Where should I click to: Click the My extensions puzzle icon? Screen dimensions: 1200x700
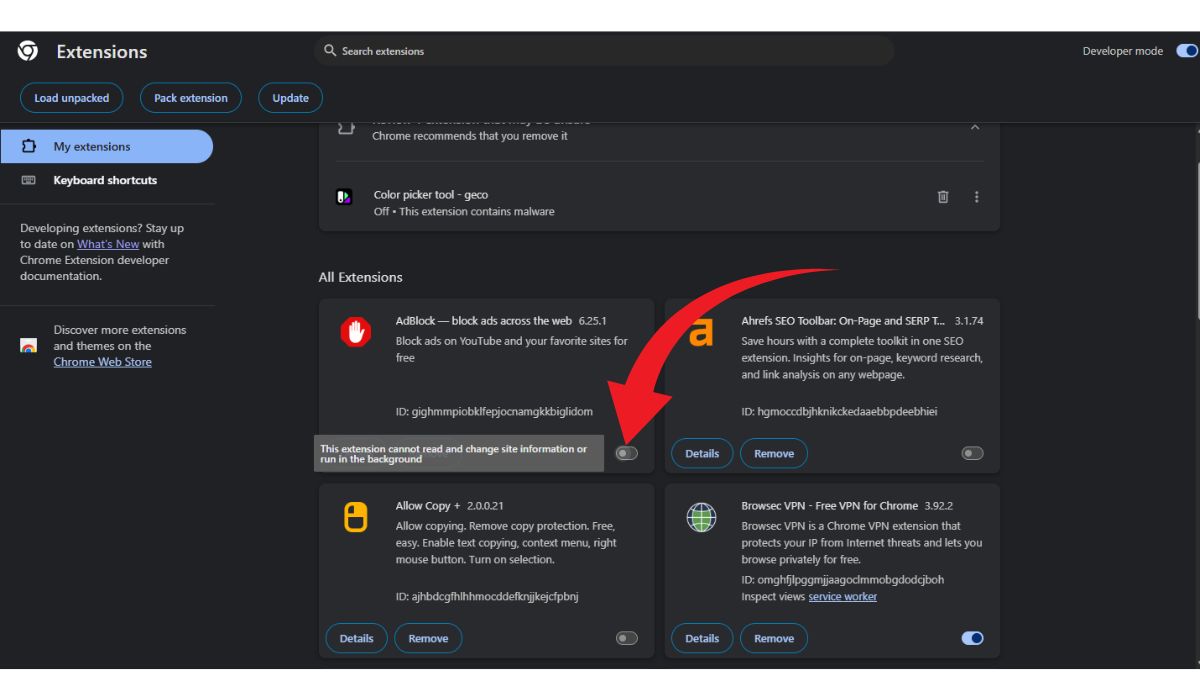29,146
